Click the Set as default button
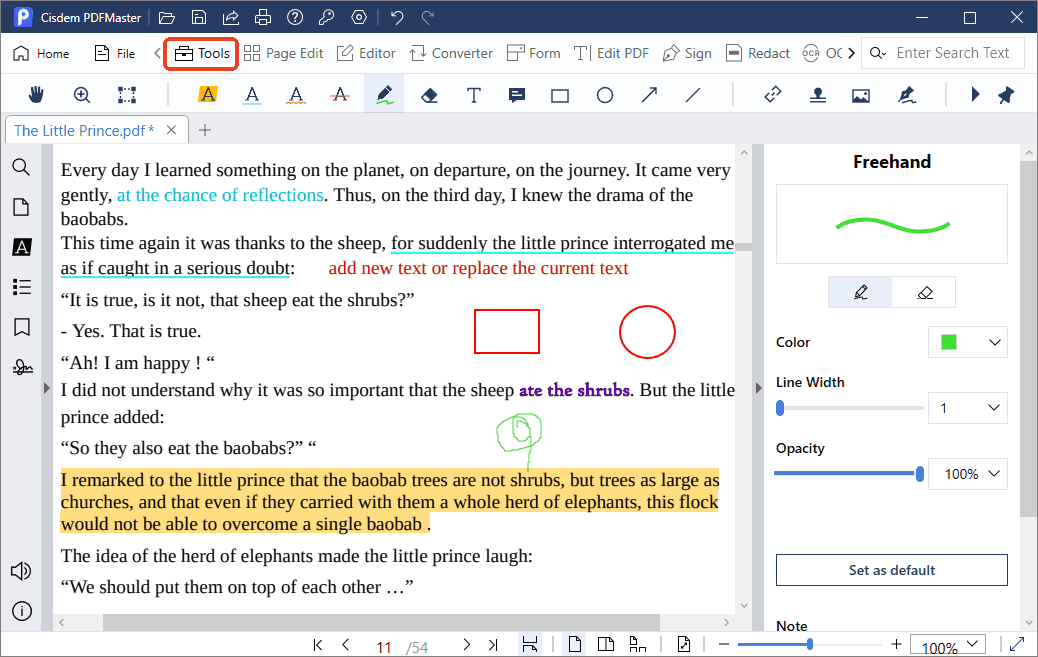 click(x=892, y=570)
